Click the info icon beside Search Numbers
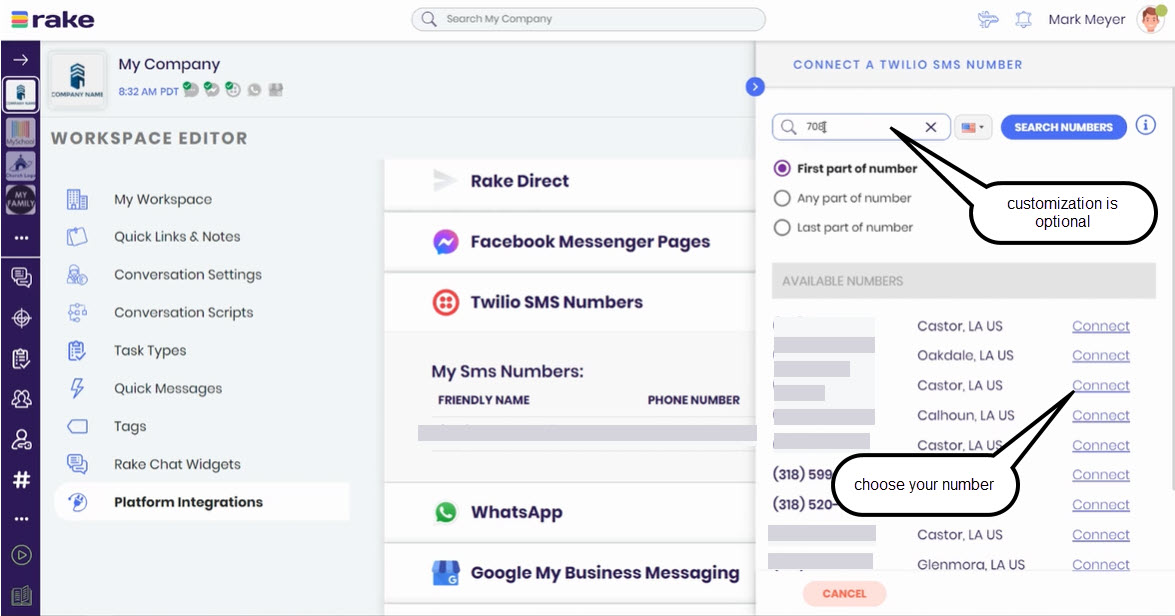 [x=1145, y=125]
